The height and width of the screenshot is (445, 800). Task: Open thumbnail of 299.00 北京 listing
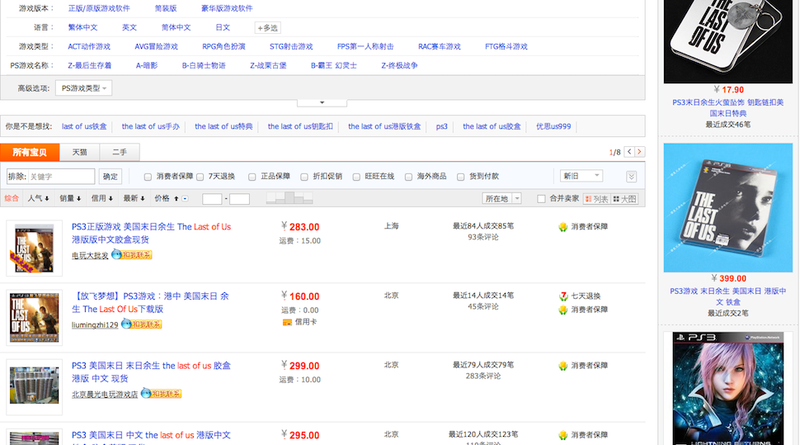[34, 387]
